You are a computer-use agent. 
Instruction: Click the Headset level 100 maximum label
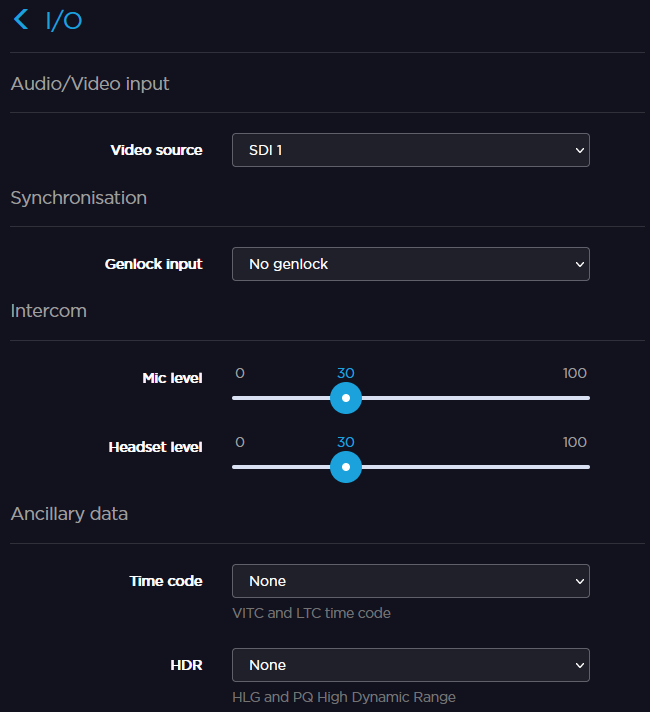(574, 442)
